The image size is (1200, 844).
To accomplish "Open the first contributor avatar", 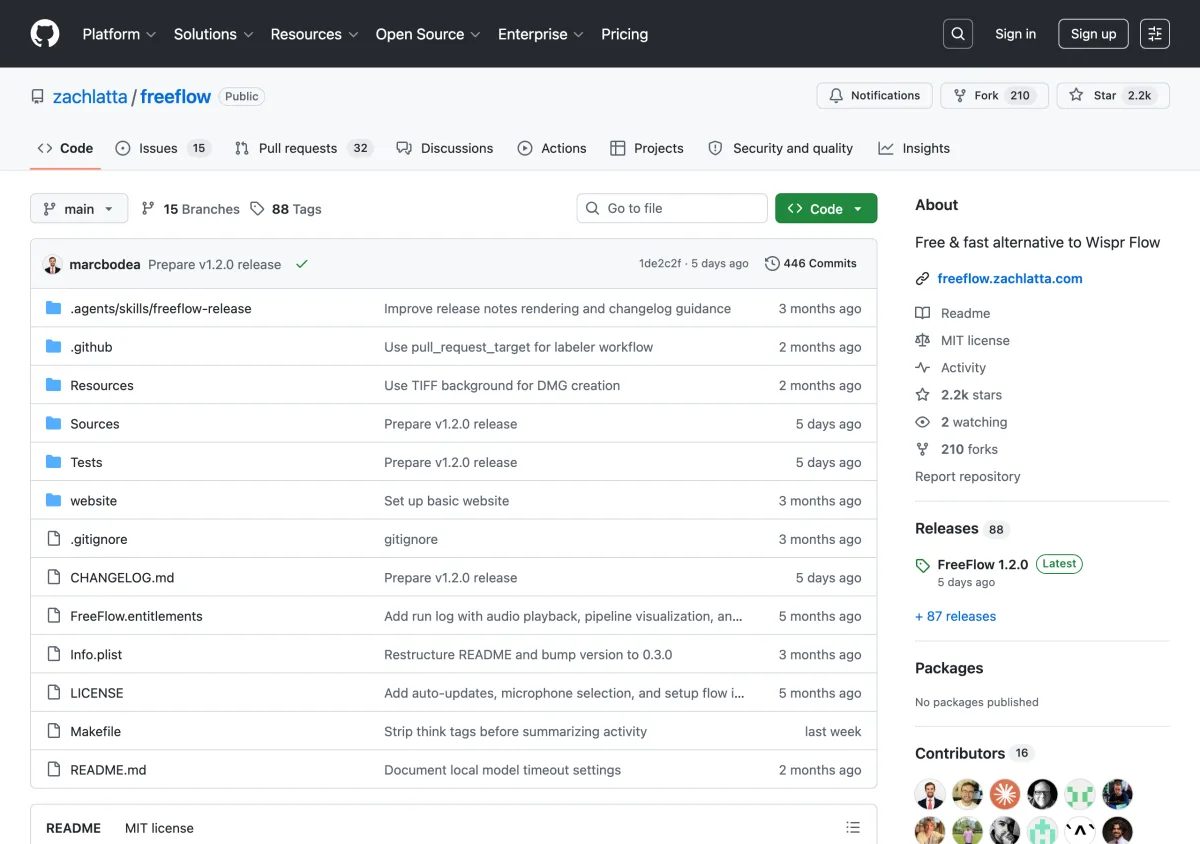I will tap(930, 795).
